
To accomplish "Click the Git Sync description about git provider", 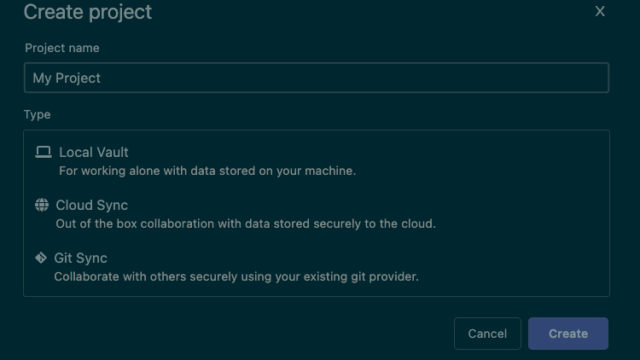I will [236, 277].
